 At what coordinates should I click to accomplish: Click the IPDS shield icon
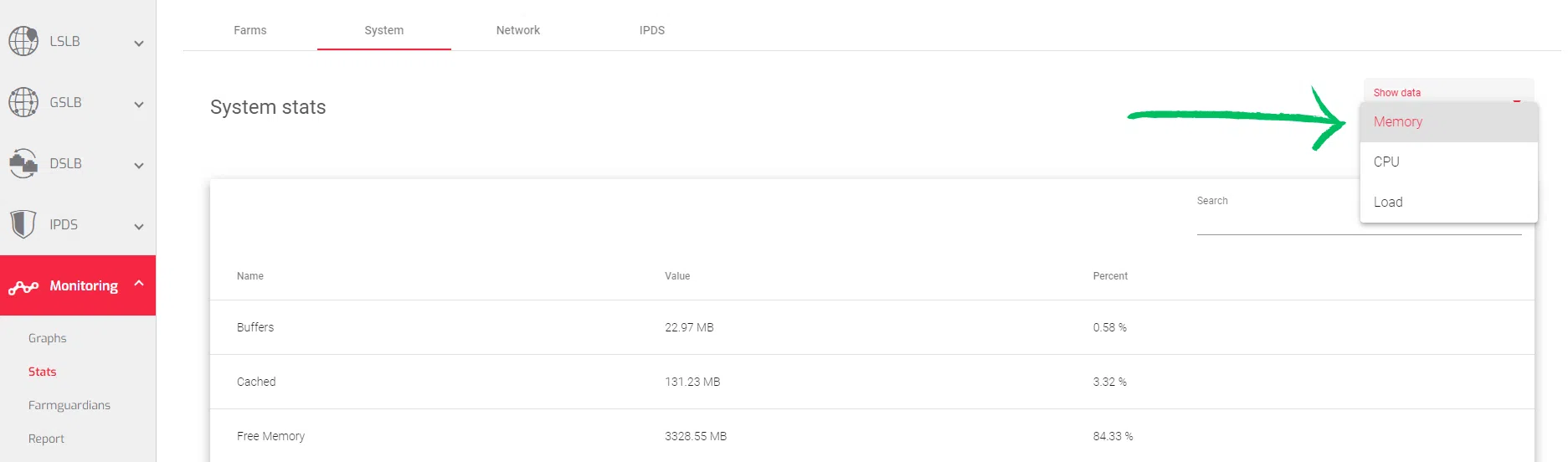pos(23,224)
